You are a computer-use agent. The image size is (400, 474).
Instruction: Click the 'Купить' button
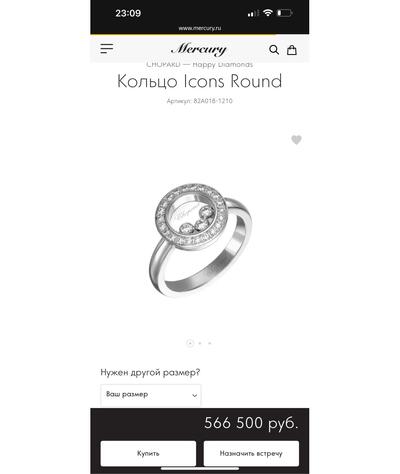click(148, 453)
